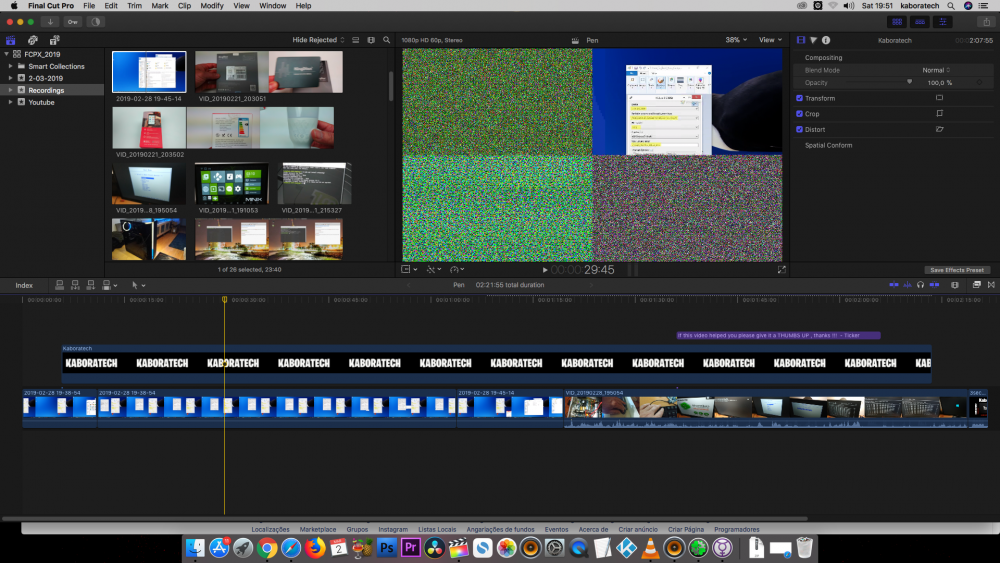1000x563 pixels.
Task: Activate the Distort onscreen control icon
Action: coord(939,129)
